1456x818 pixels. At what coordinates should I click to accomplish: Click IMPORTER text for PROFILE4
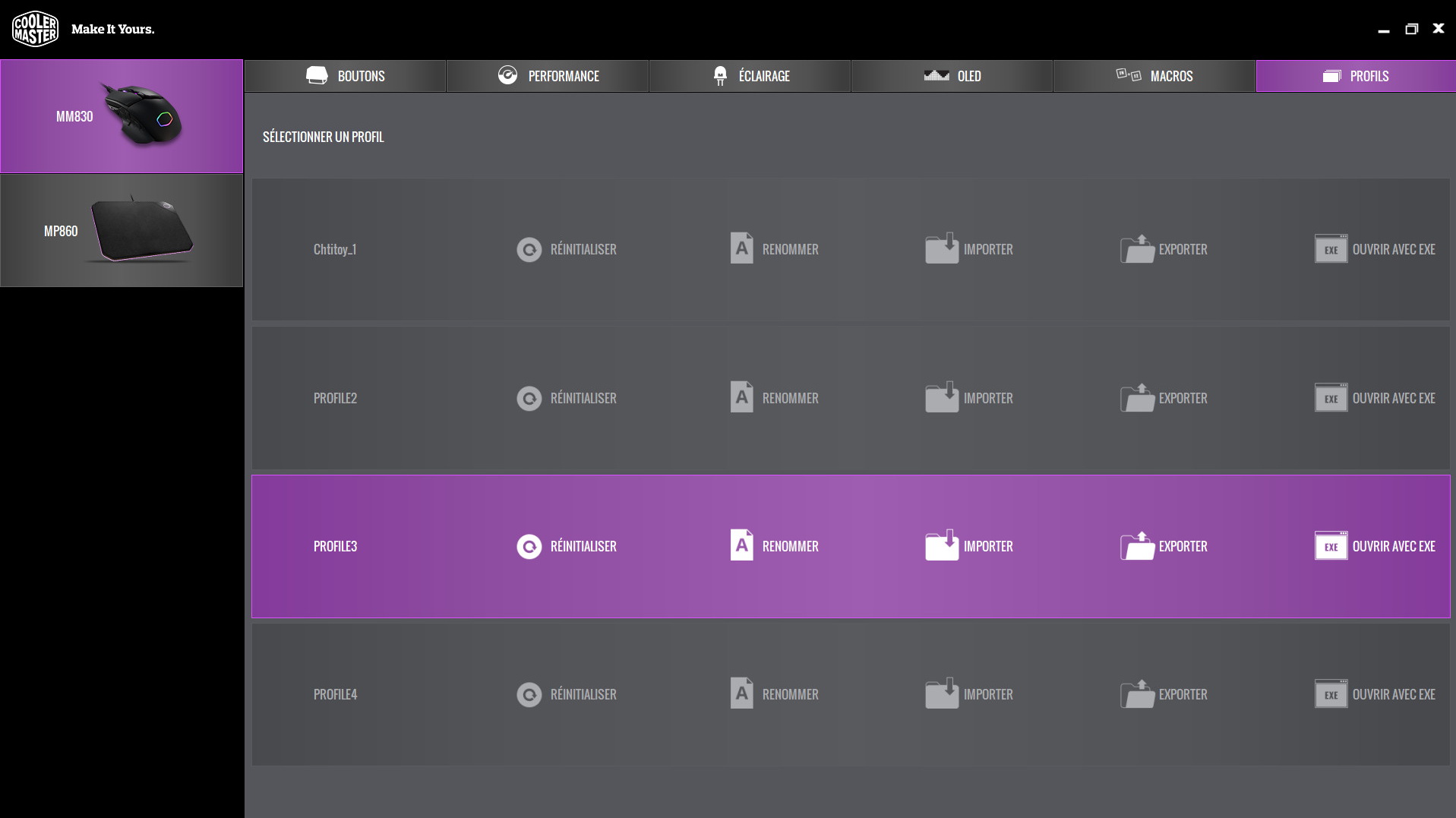(988, 694)
